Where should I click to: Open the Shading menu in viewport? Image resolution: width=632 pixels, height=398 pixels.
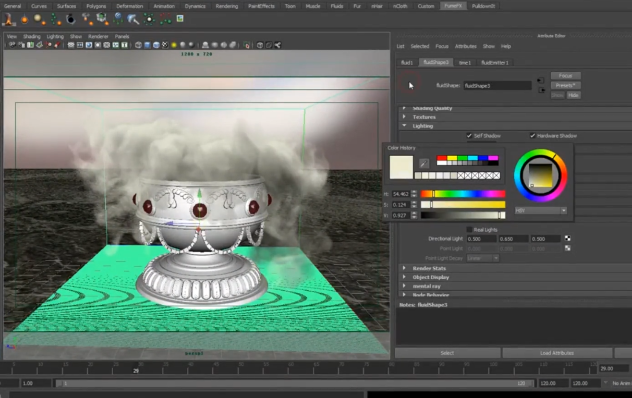[31, 36]
